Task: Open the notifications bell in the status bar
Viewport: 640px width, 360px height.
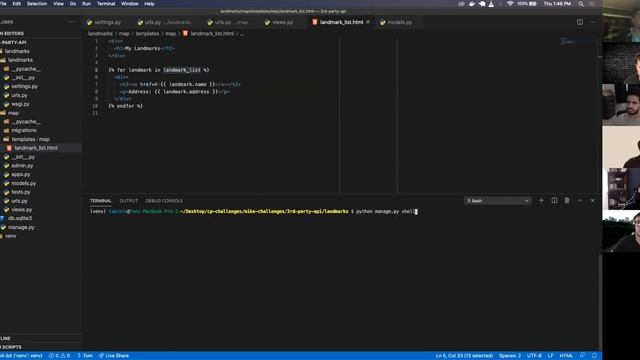Action: [x=594, y=356]
